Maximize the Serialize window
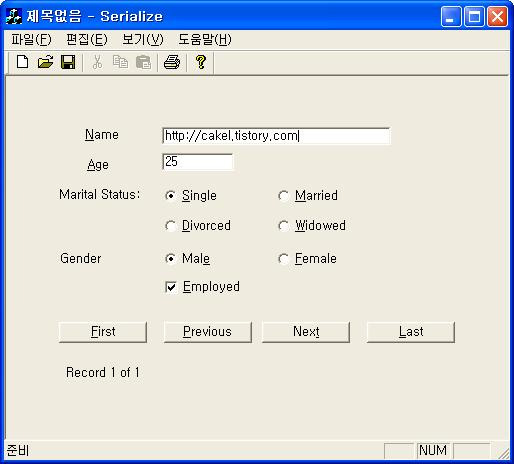The image size is (514, 464). (474, 16)
